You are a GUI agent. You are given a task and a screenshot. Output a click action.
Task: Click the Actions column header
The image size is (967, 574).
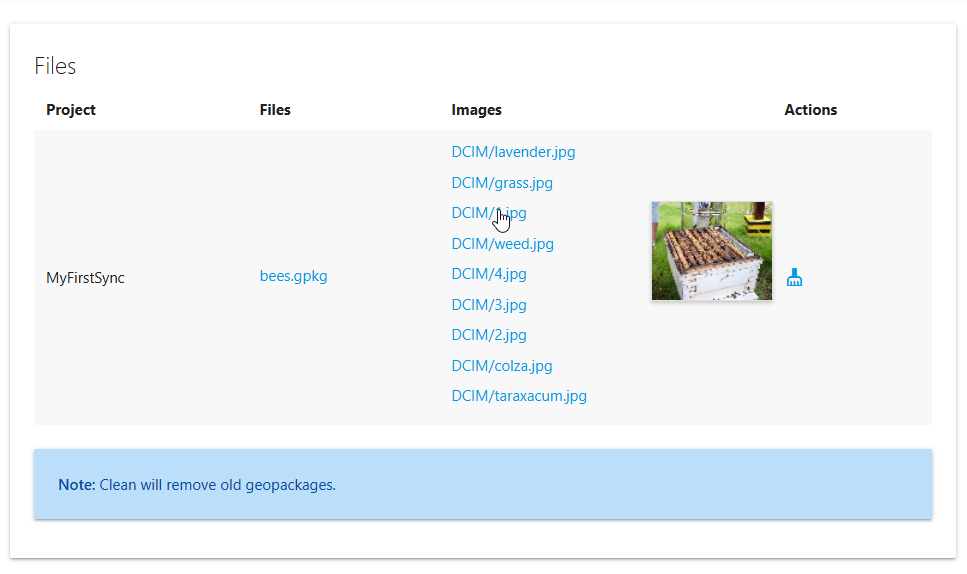pyautogui.click(x=810, y=110)
